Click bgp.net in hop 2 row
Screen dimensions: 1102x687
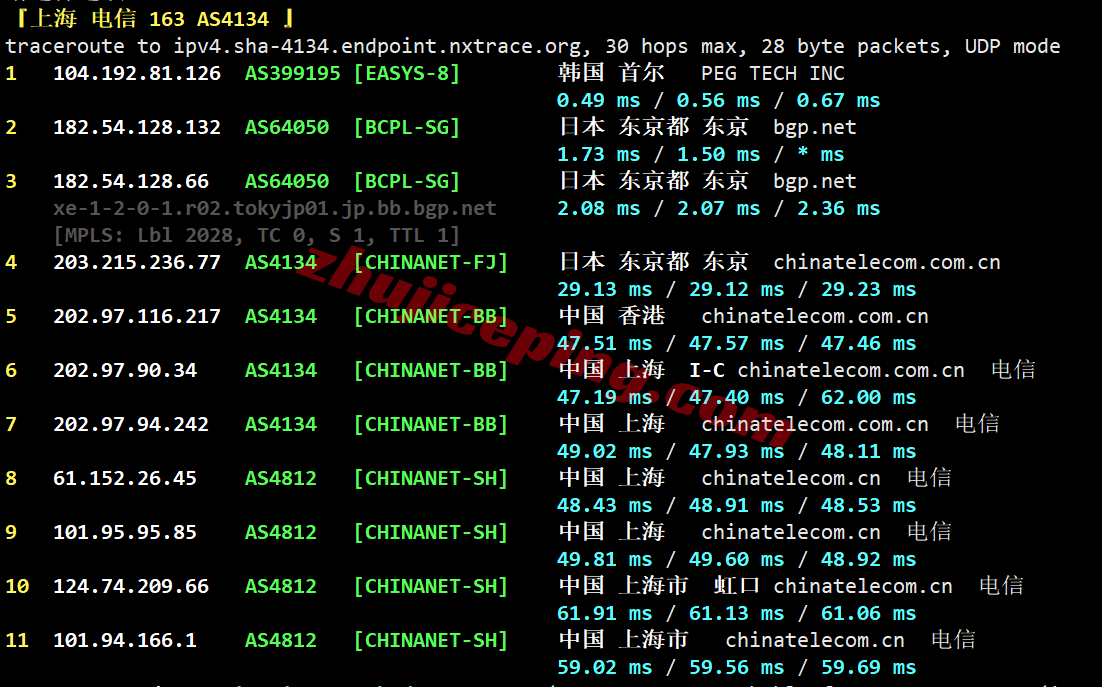(815, 128)
